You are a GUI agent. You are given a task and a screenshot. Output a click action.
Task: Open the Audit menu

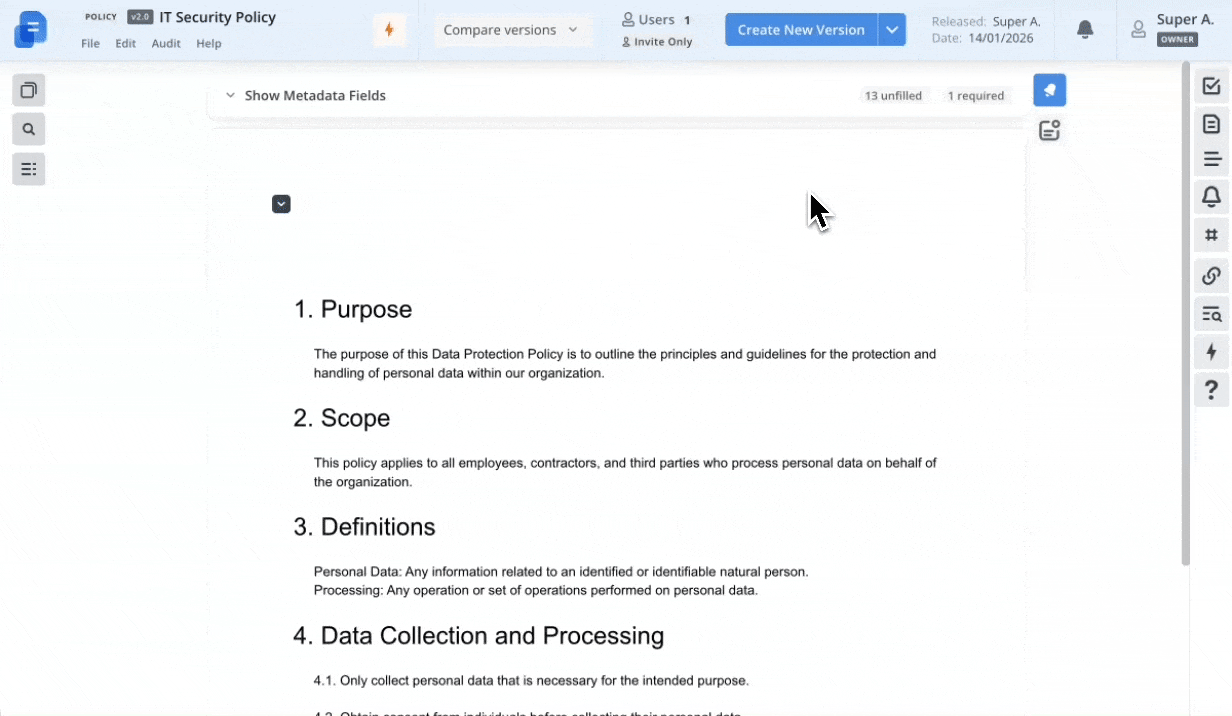(x=166, y=44)
